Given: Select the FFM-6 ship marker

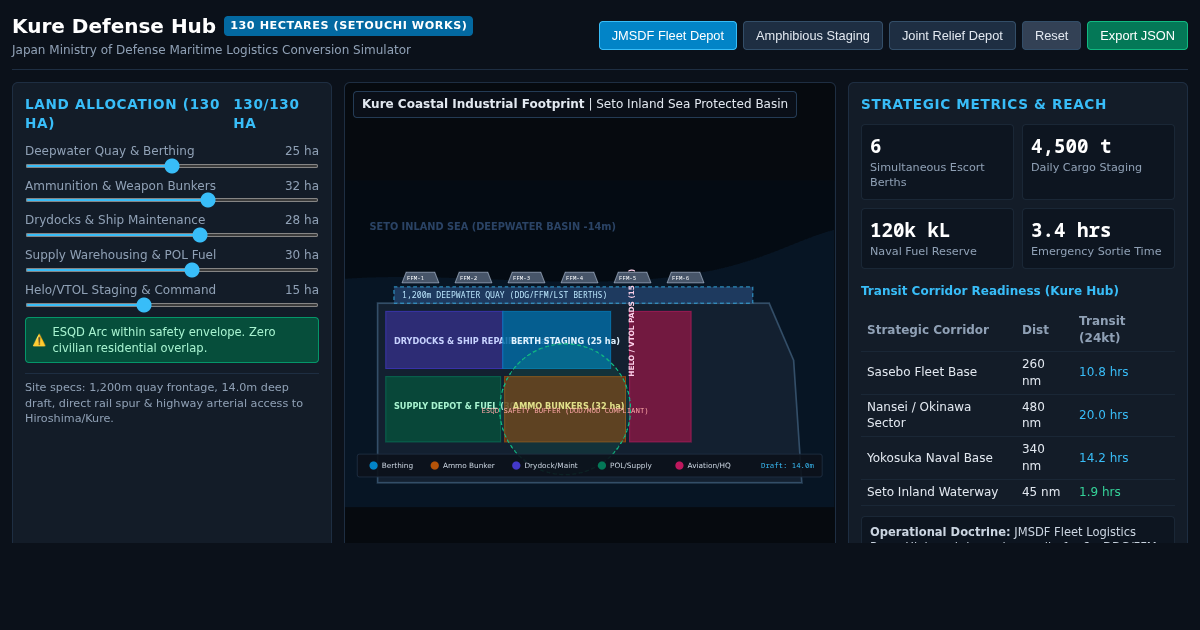Looking at the screenshot, I should [685, 278].
